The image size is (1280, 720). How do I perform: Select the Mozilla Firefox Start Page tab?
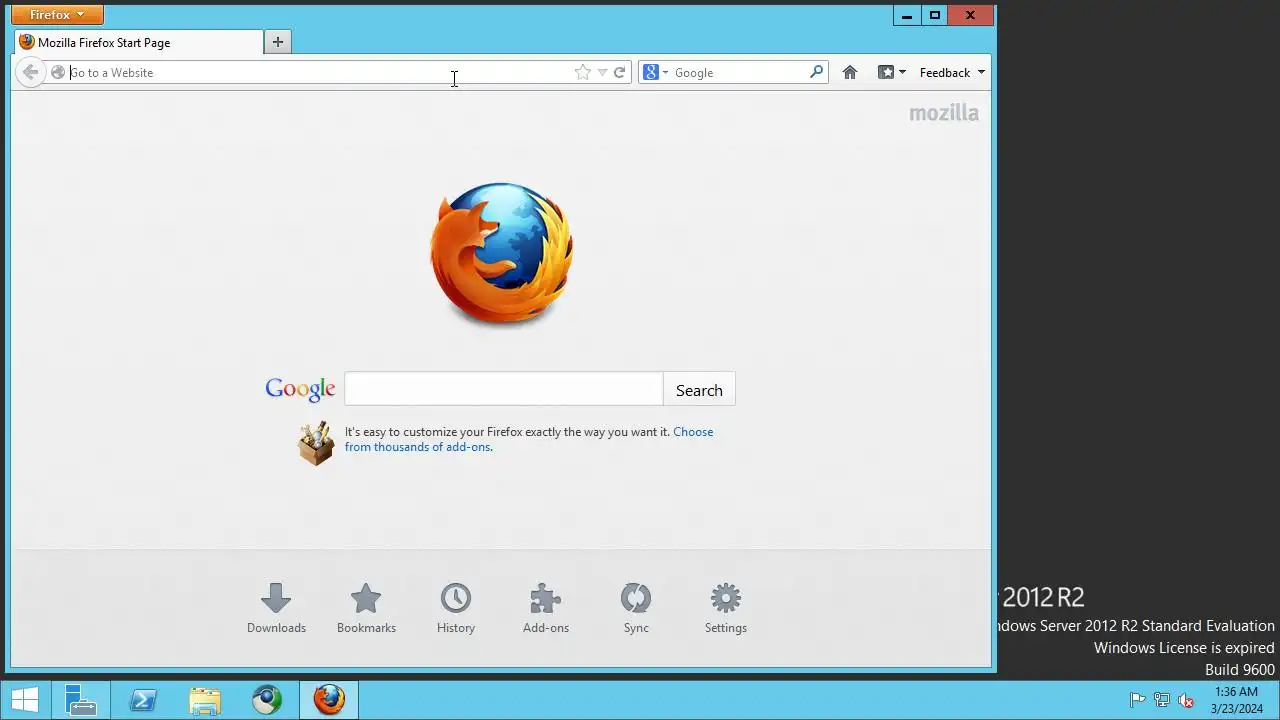[139, 42]
